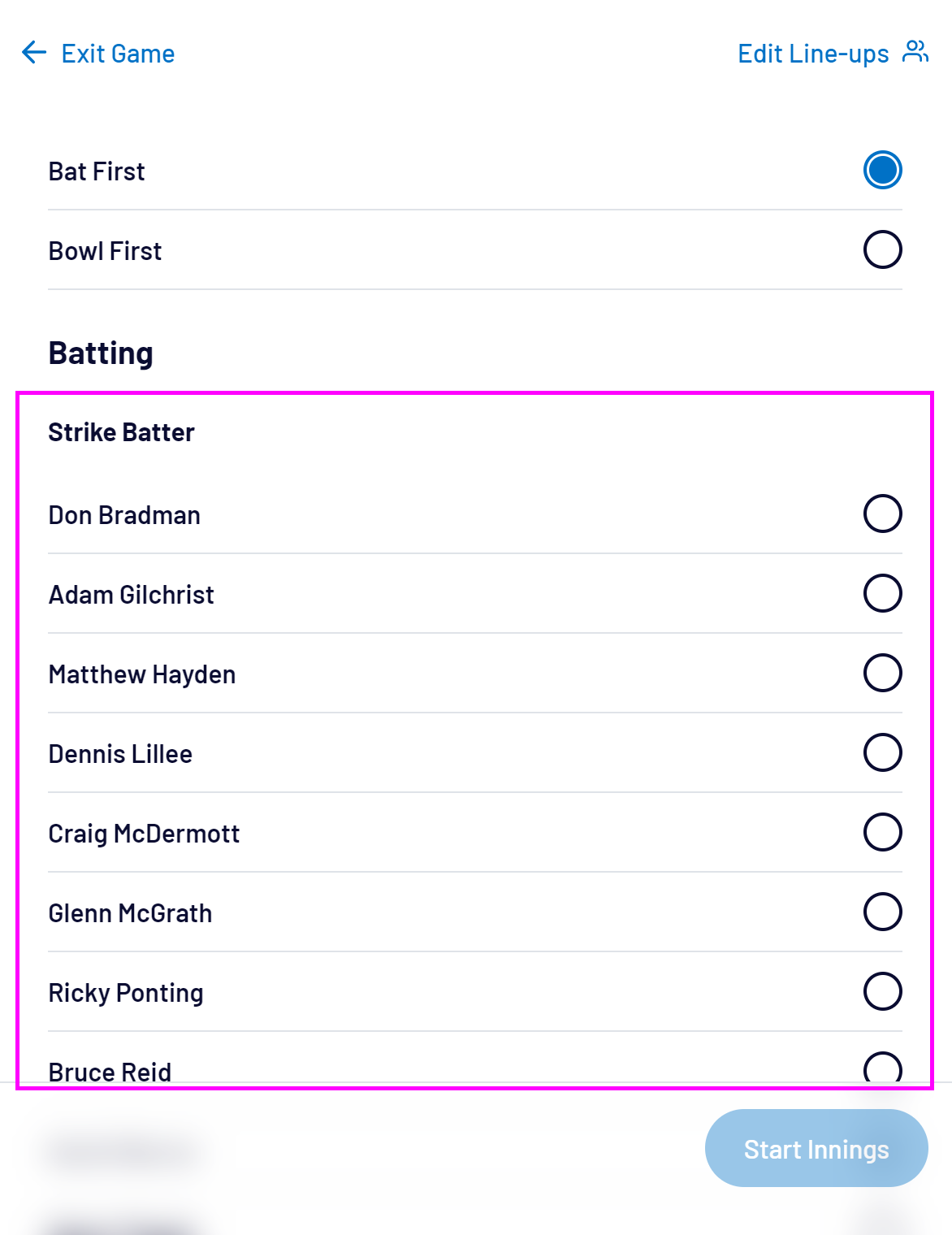Click the Edit Line-ups people icon
Image resolution: width=952 pixels, height=1235 pixels.
pos(915,52)
